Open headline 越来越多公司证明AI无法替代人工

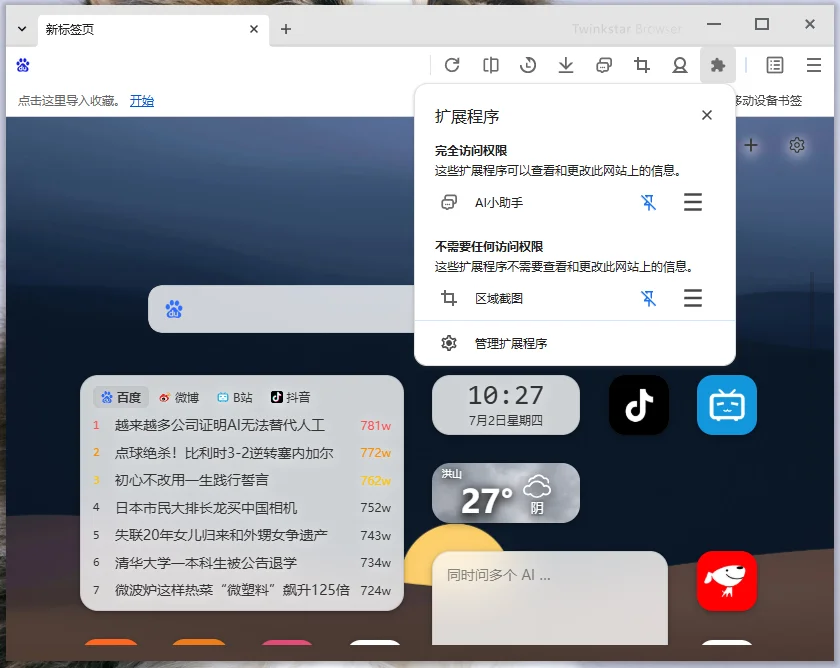pyautogui.click(x=220, y=425)
